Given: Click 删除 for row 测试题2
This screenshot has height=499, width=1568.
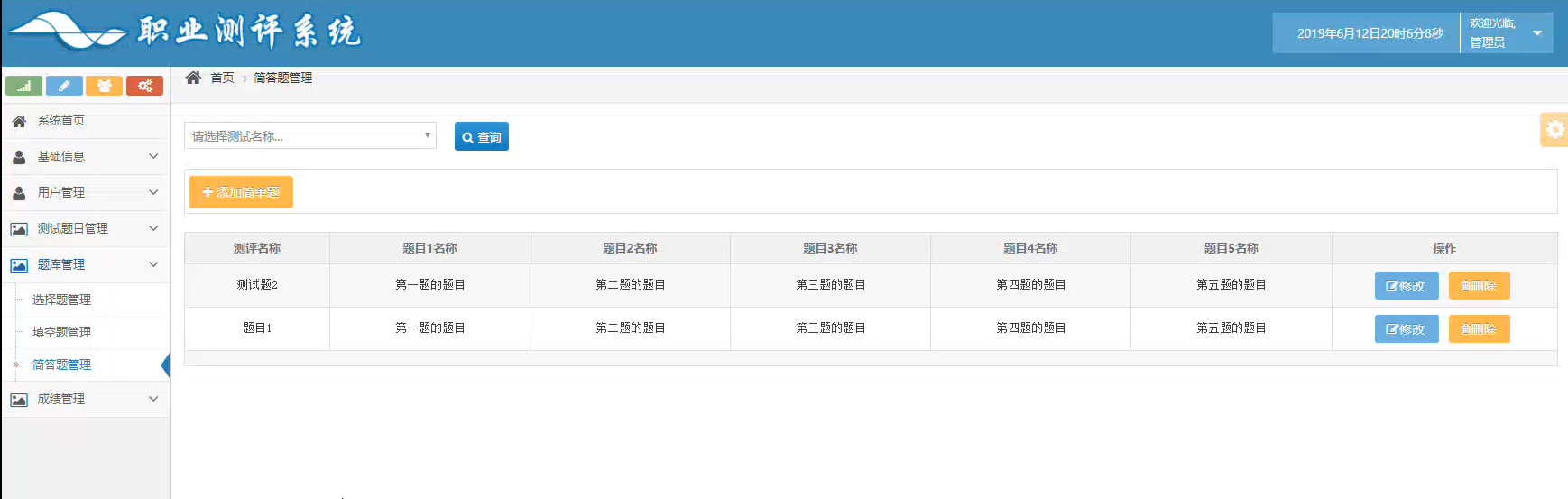Looking at the screenshot, I should [x=1479, y=286].
